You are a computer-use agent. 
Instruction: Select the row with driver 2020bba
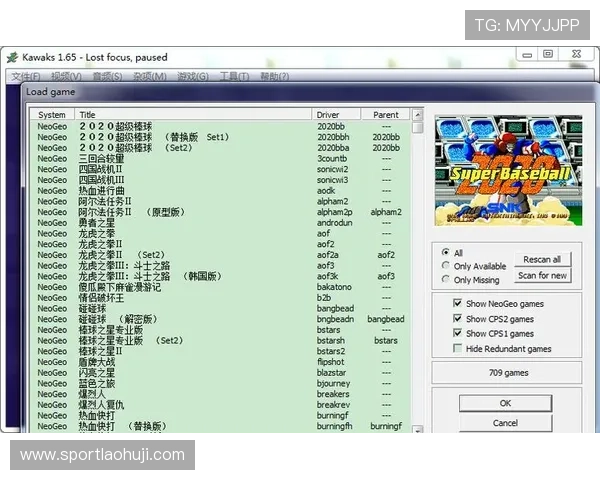(x=220, y=148)
